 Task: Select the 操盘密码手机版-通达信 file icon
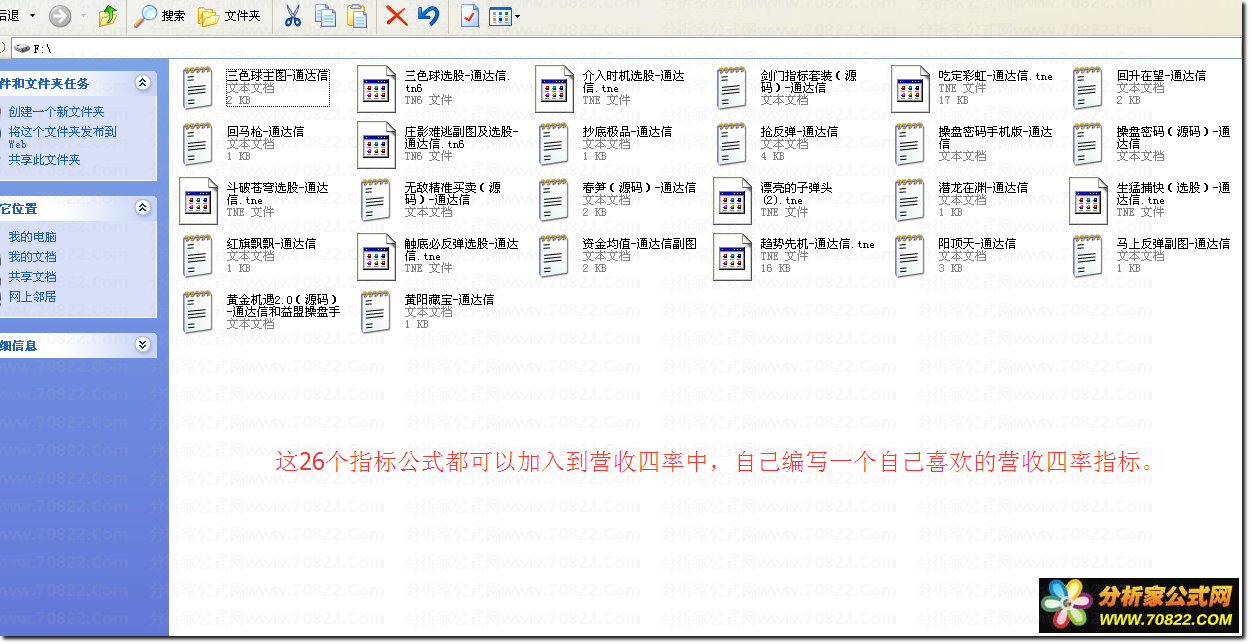point(911,144)
